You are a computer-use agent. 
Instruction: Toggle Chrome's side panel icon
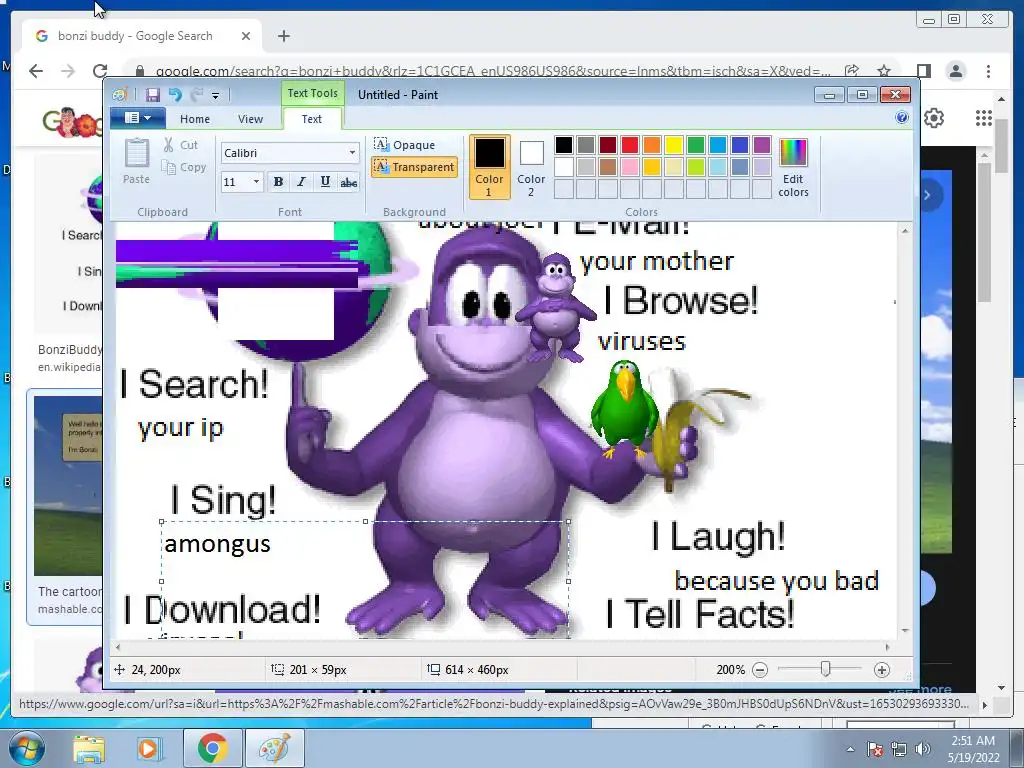pyautogui.click(x=923, y=71)
